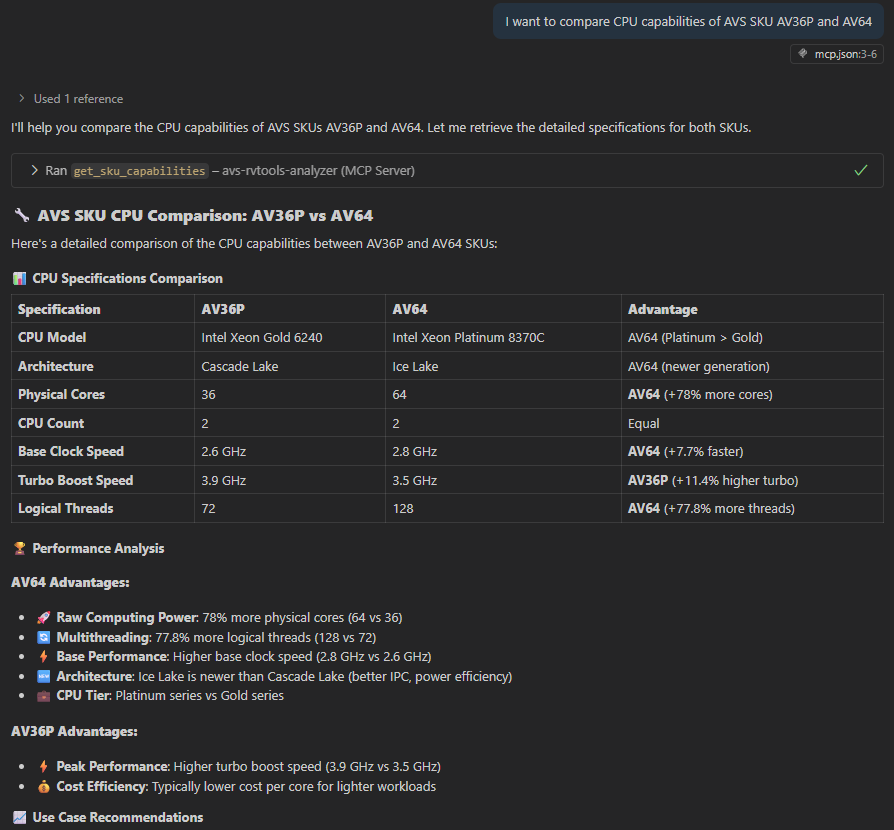Image resolution: width=894 pixels, height=830 pixels.
Task: Click the 'Use Case Recommendations' heading
Action: click(117, 817)
